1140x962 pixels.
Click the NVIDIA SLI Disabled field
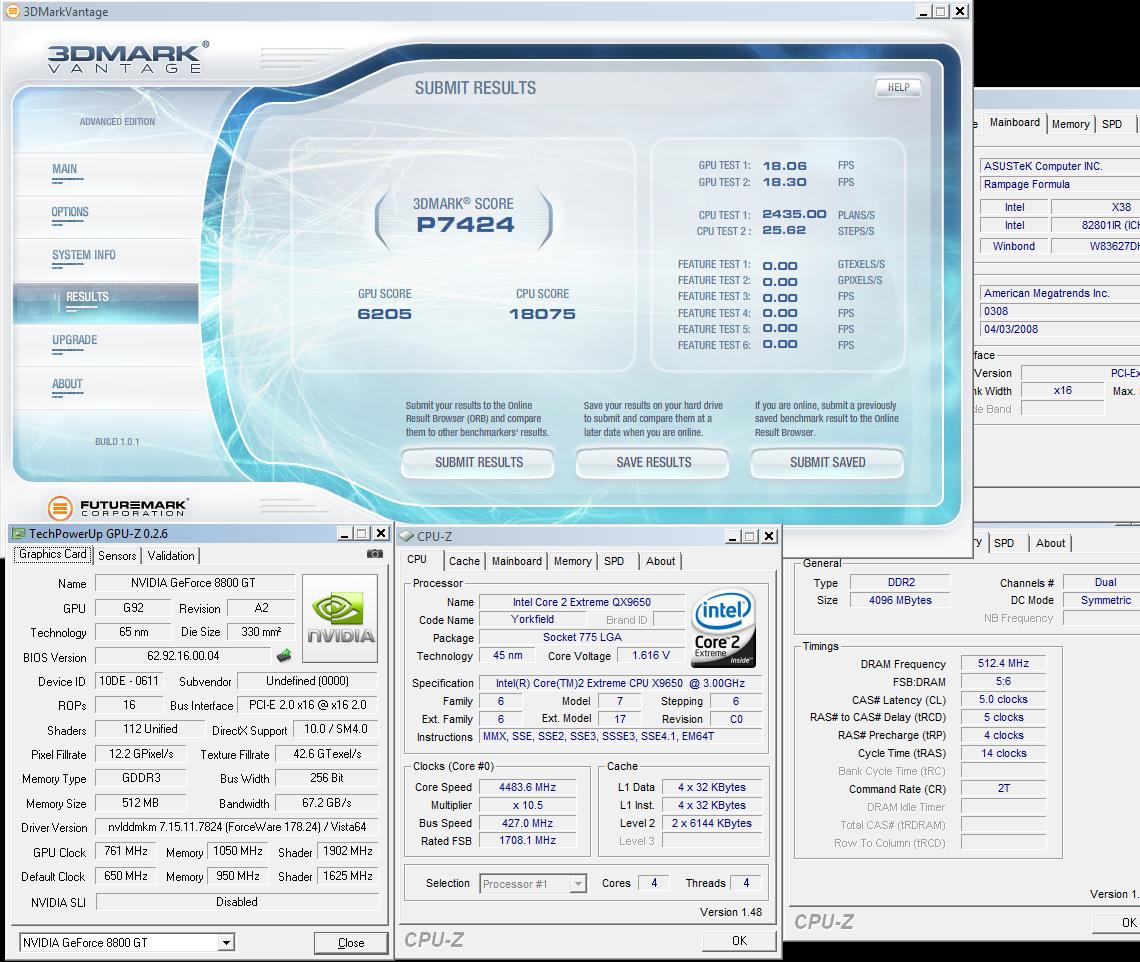pos(237,902)
